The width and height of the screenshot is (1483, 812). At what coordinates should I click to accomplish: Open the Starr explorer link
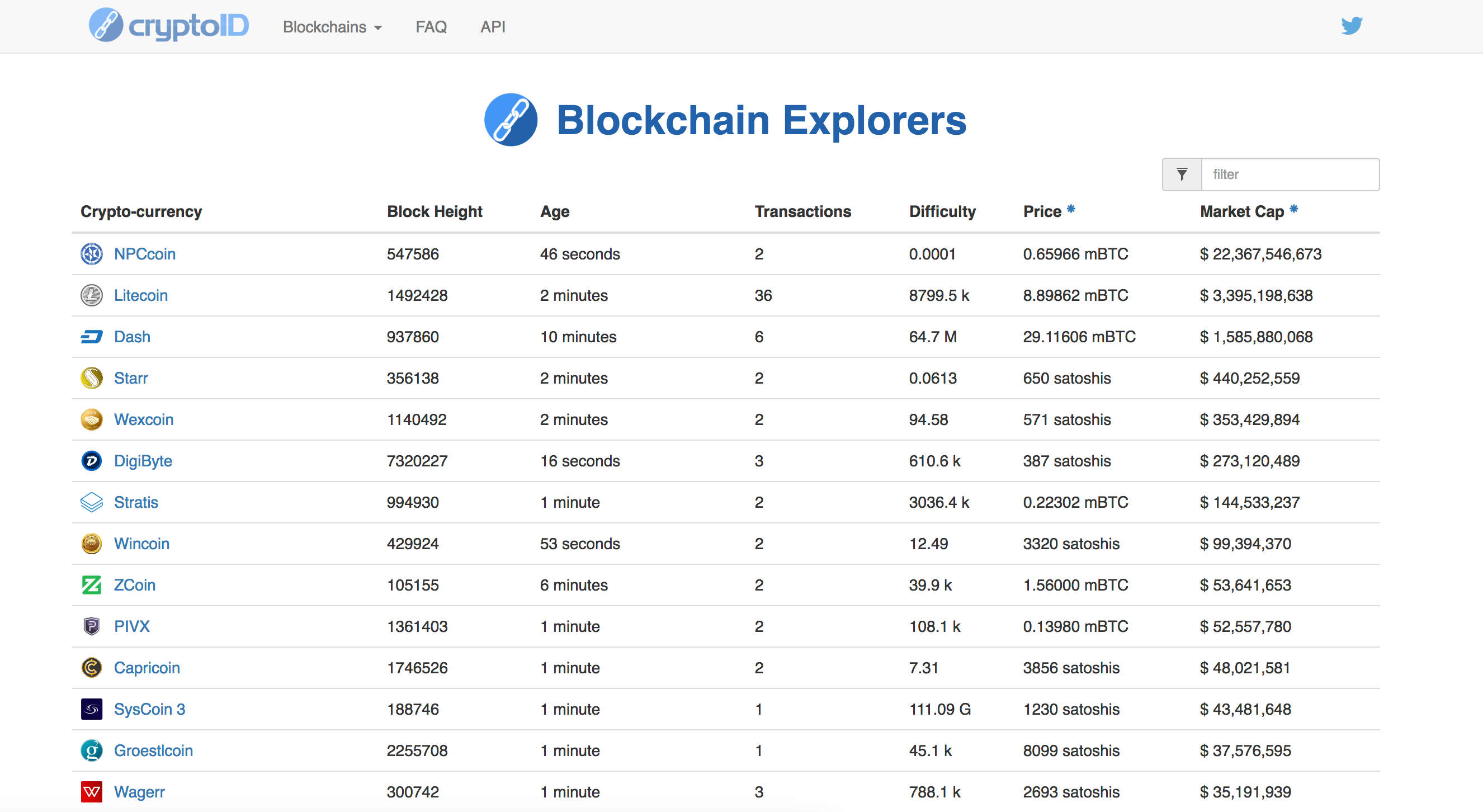click(131, 379)
